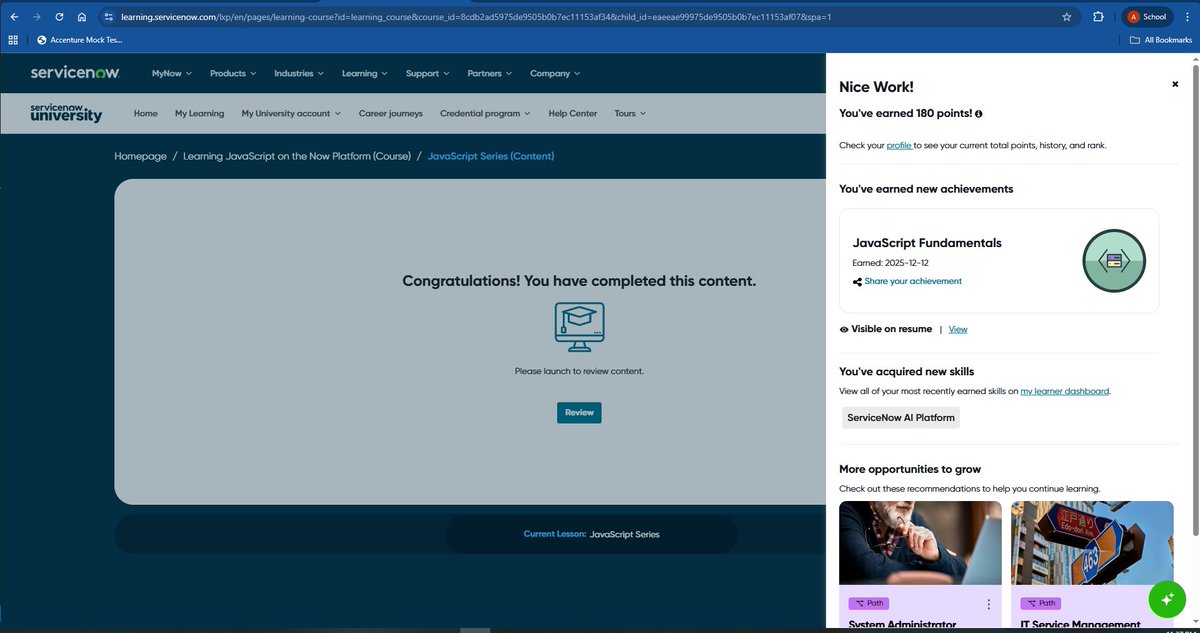This screenshot has width=1200, height=633.
Task: Open IT Service Management path thumbnail
Action: (1092, 543)
